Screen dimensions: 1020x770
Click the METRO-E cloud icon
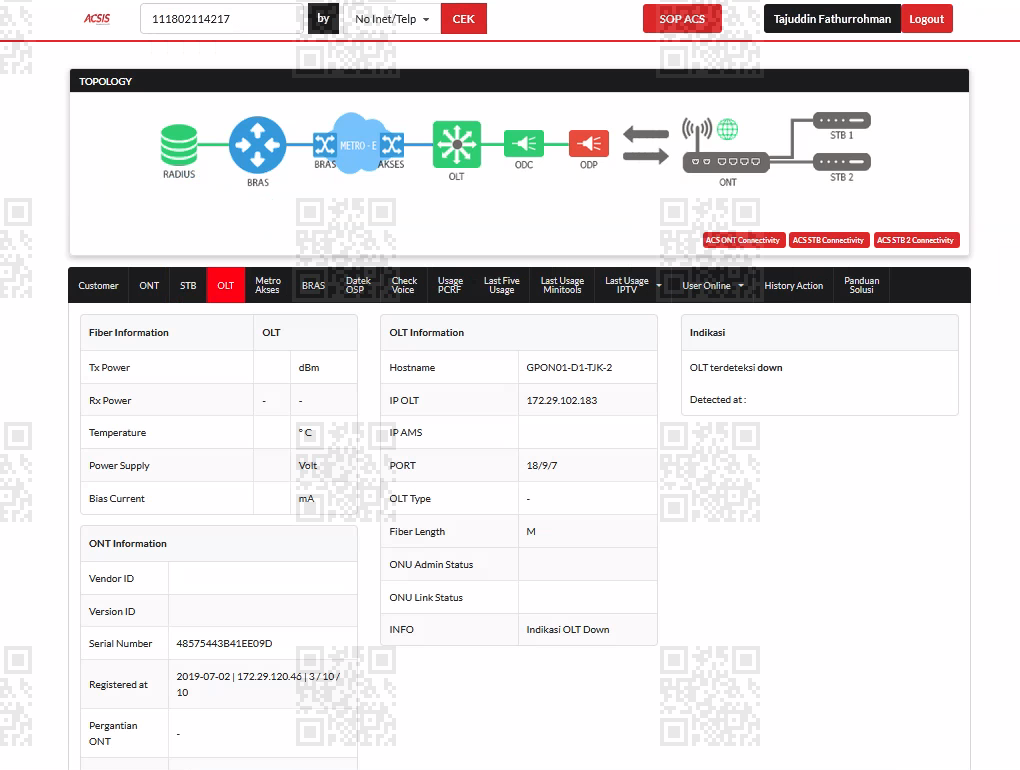[x=357, y=144]
